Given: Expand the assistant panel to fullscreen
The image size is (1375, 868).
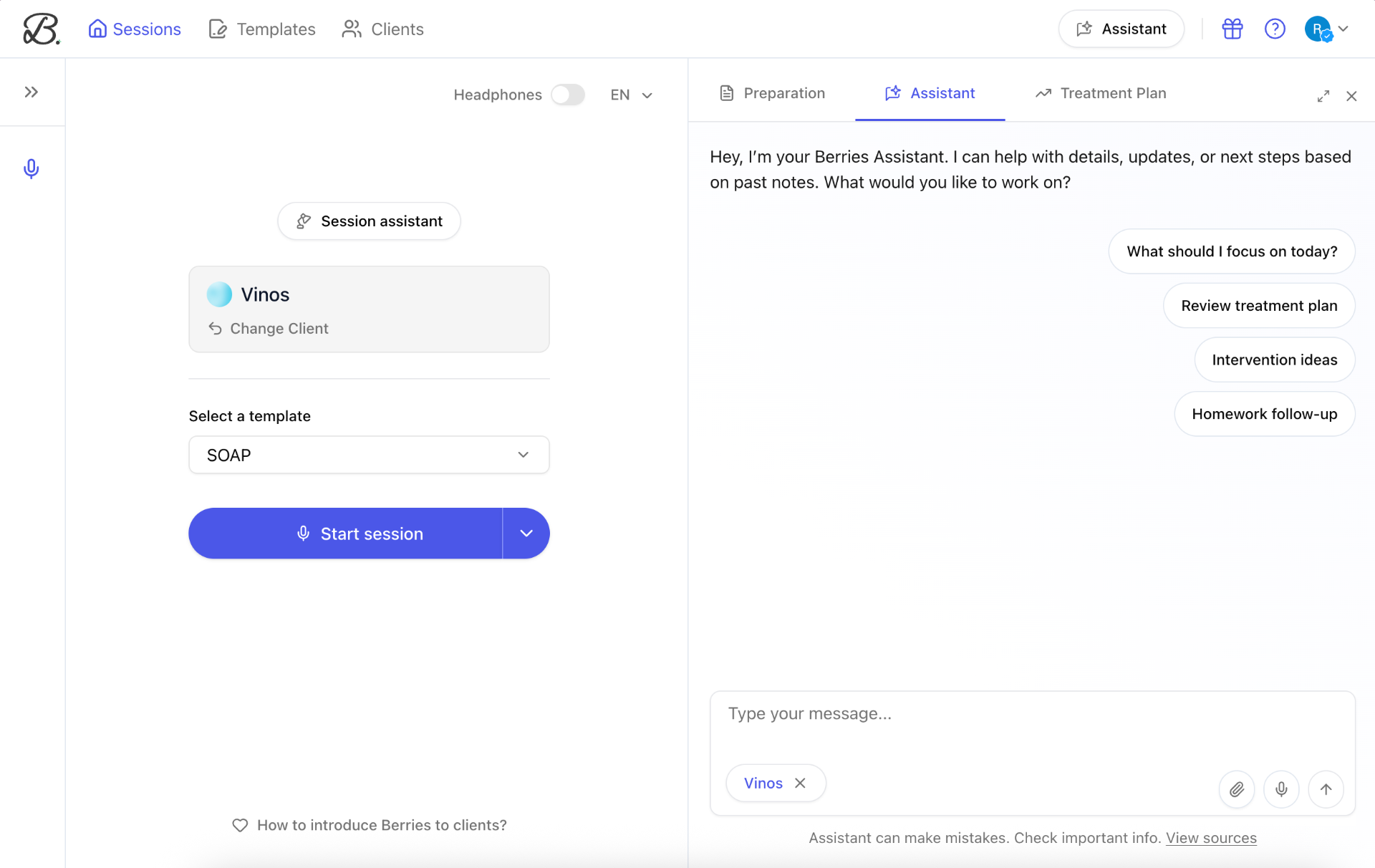Looking at the screenshot, I should coord(1323,96).
